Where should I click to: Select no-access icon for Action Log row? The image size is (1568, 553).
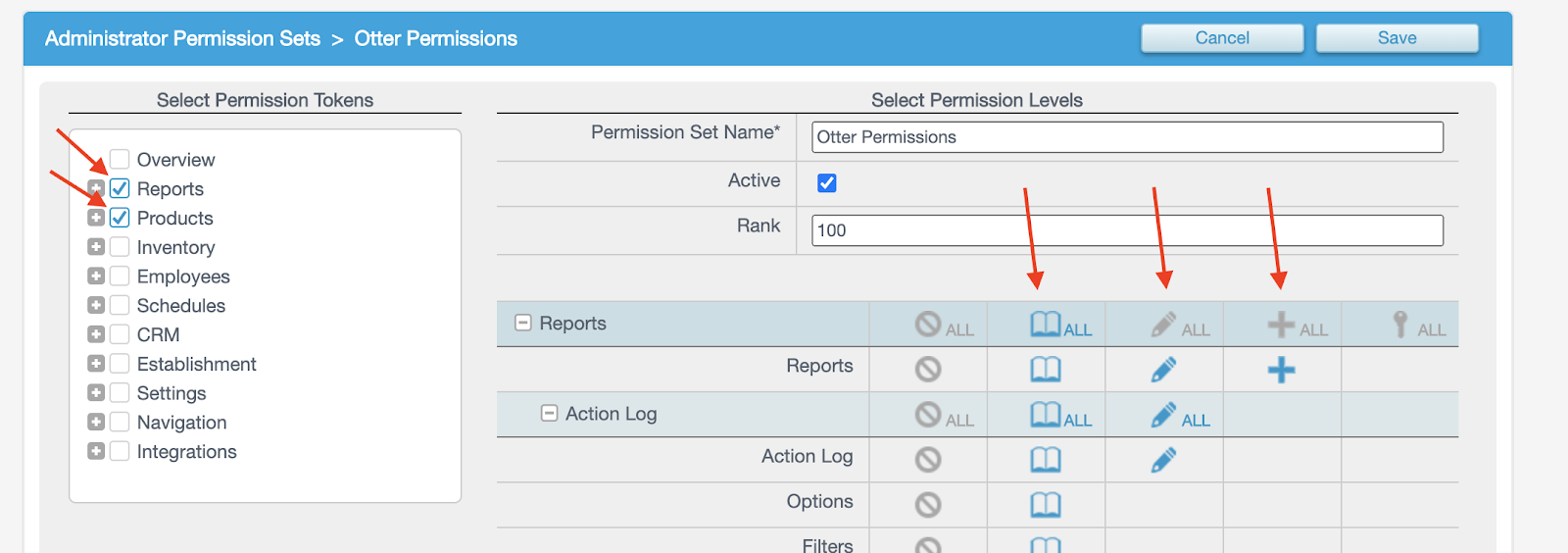pos(927,460)
